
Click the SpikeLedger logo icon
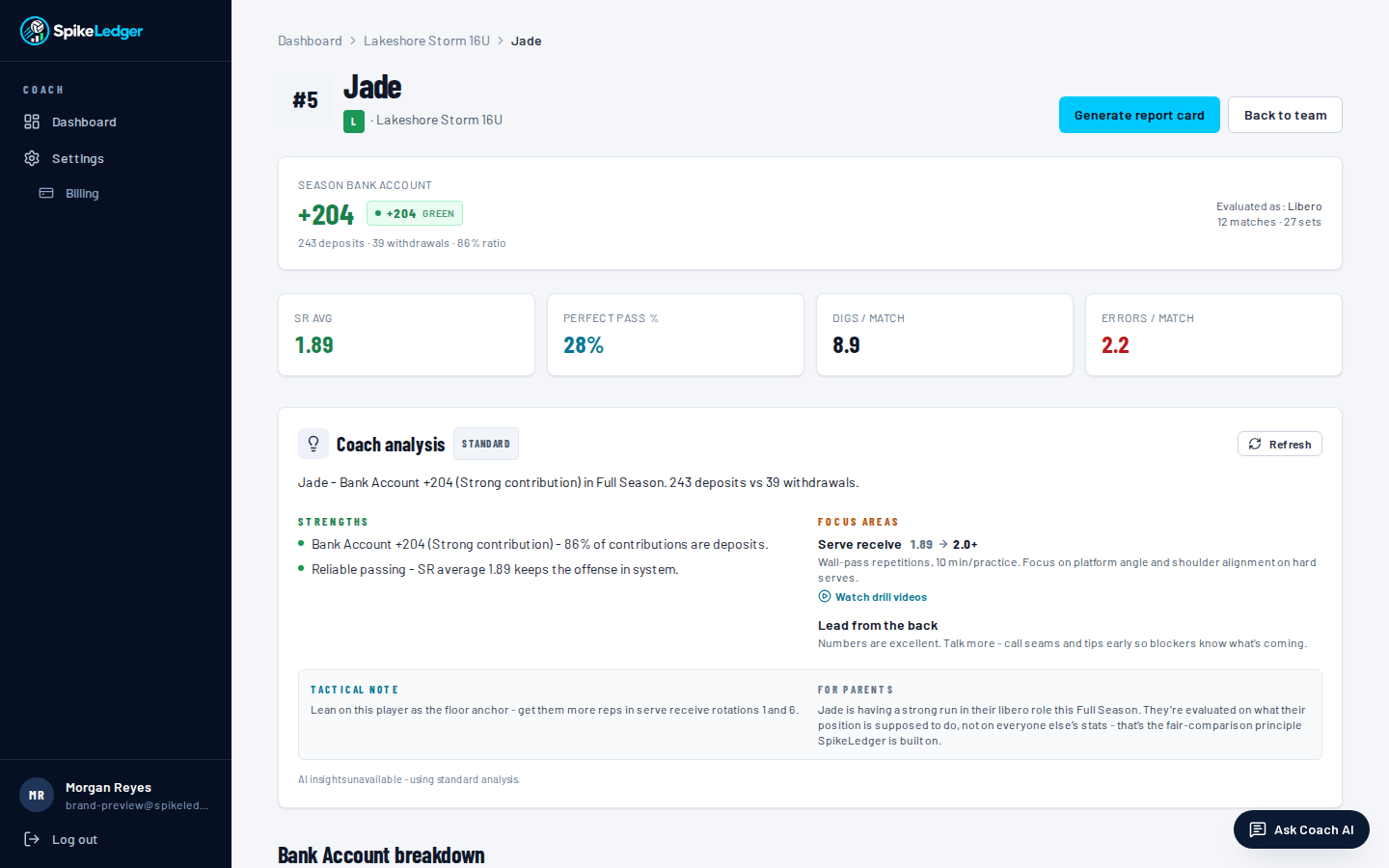pyautogui.click(x=35, y=31)
